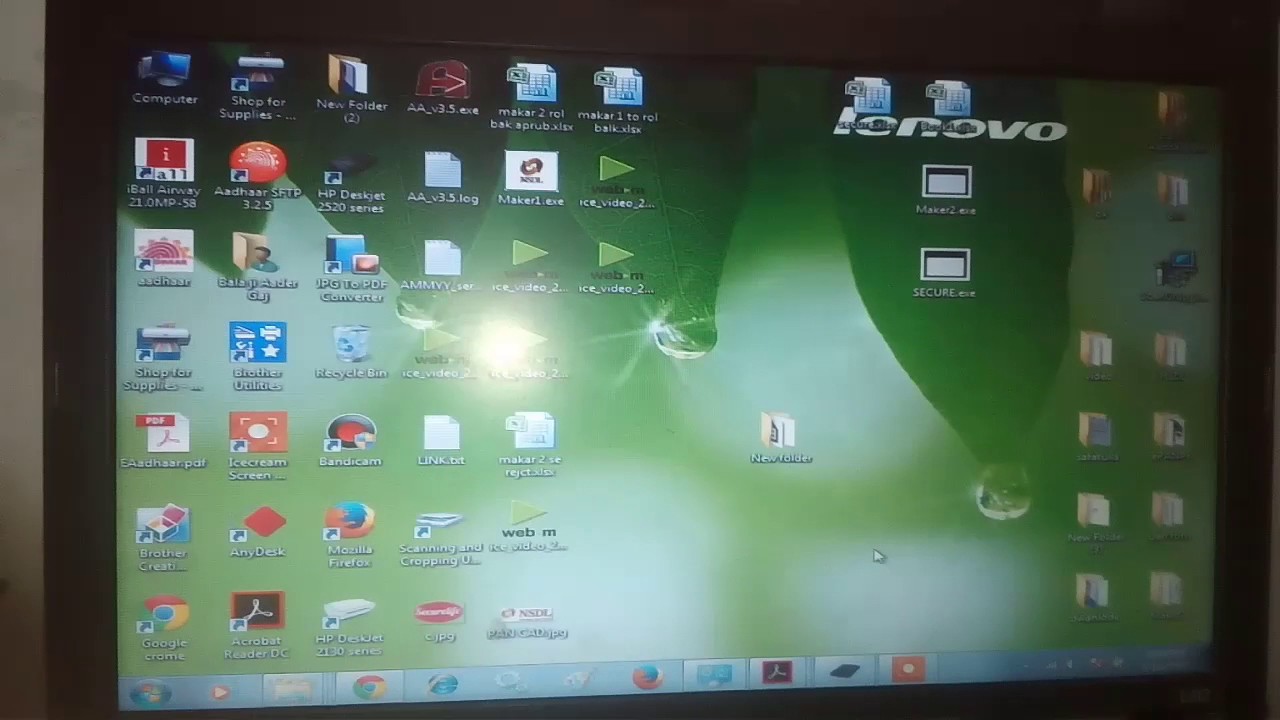Viewport: 1280px width, 720px height.
Task: Launch the Bandicam shortcut
Action: (350, 441)
